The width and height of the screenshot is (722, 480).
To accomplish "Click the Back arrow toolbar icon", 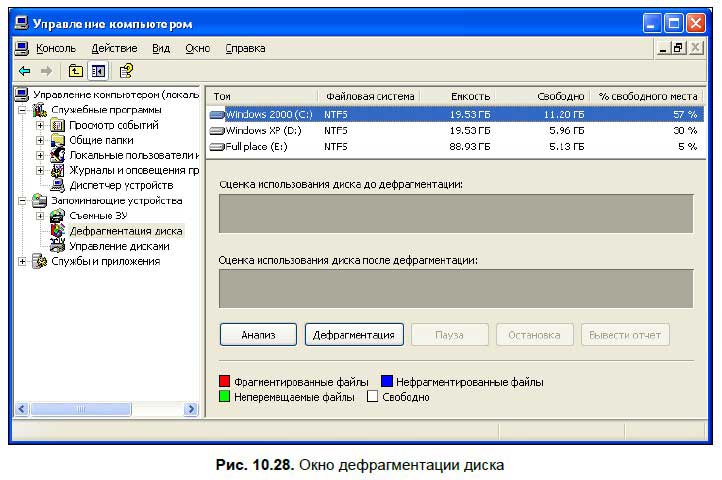I will (x=24, y=71).
